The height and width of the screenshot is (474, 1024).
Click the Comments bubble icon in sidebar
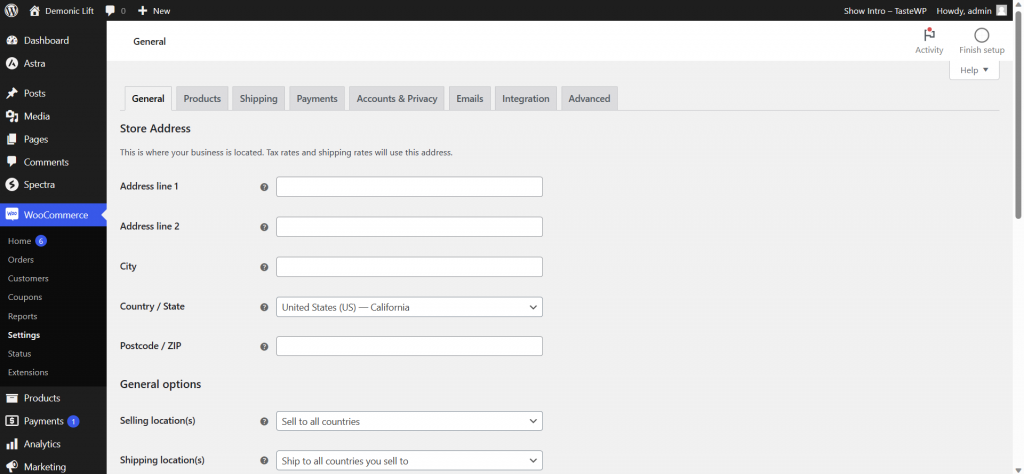(x=12, y=162)
